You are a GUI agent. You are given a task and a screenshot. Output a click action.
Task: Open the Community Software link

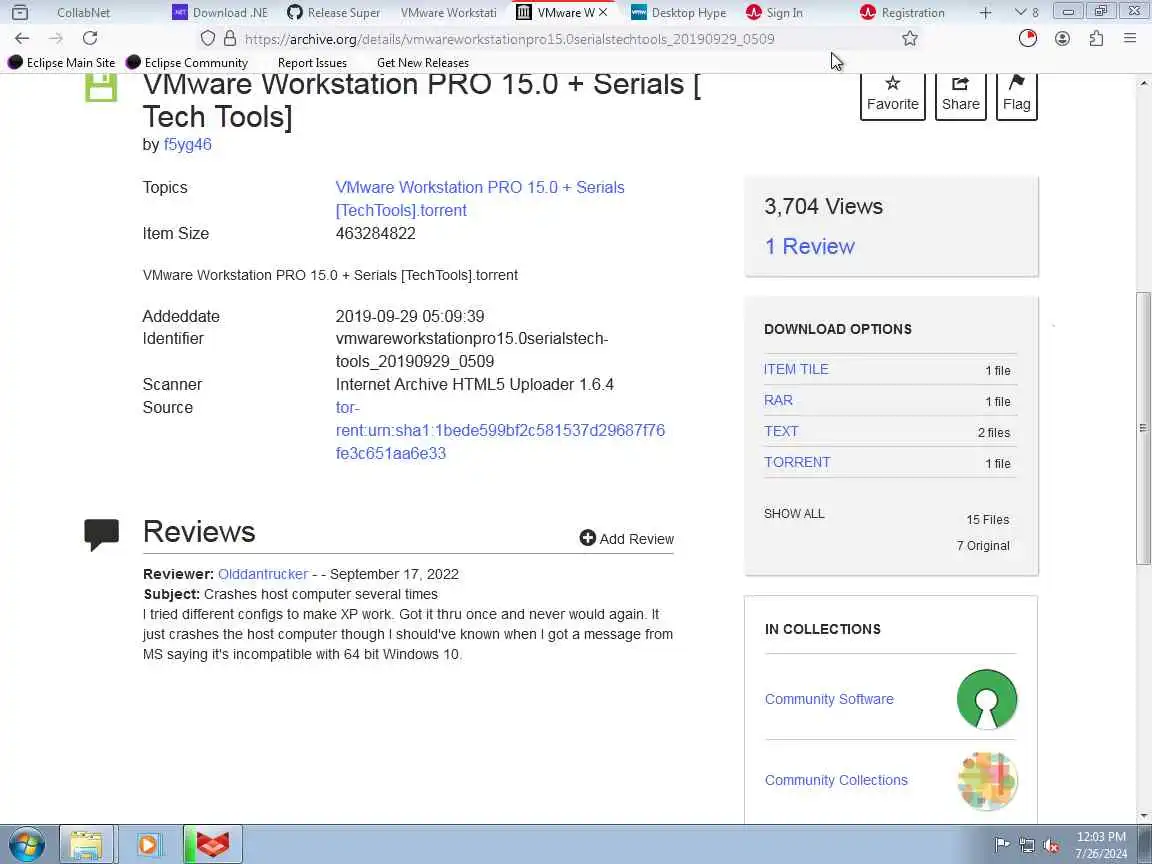tap(829, 699)
